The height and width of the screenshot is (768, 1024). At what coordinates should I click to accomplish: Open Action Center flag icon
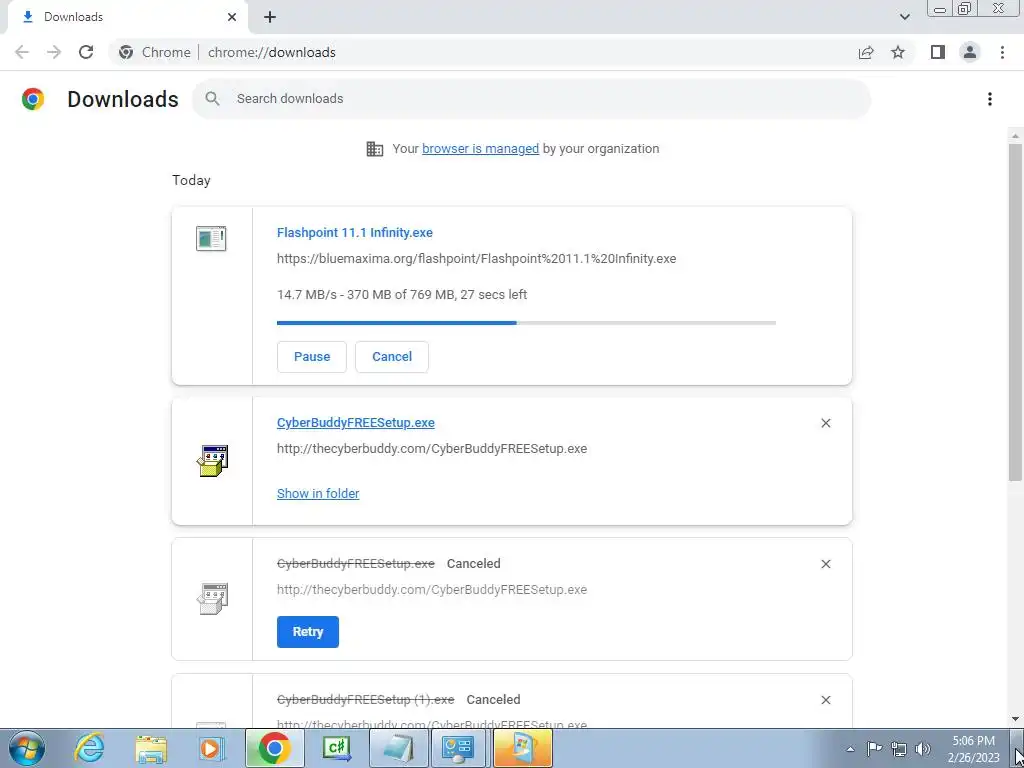pos(874,748)
